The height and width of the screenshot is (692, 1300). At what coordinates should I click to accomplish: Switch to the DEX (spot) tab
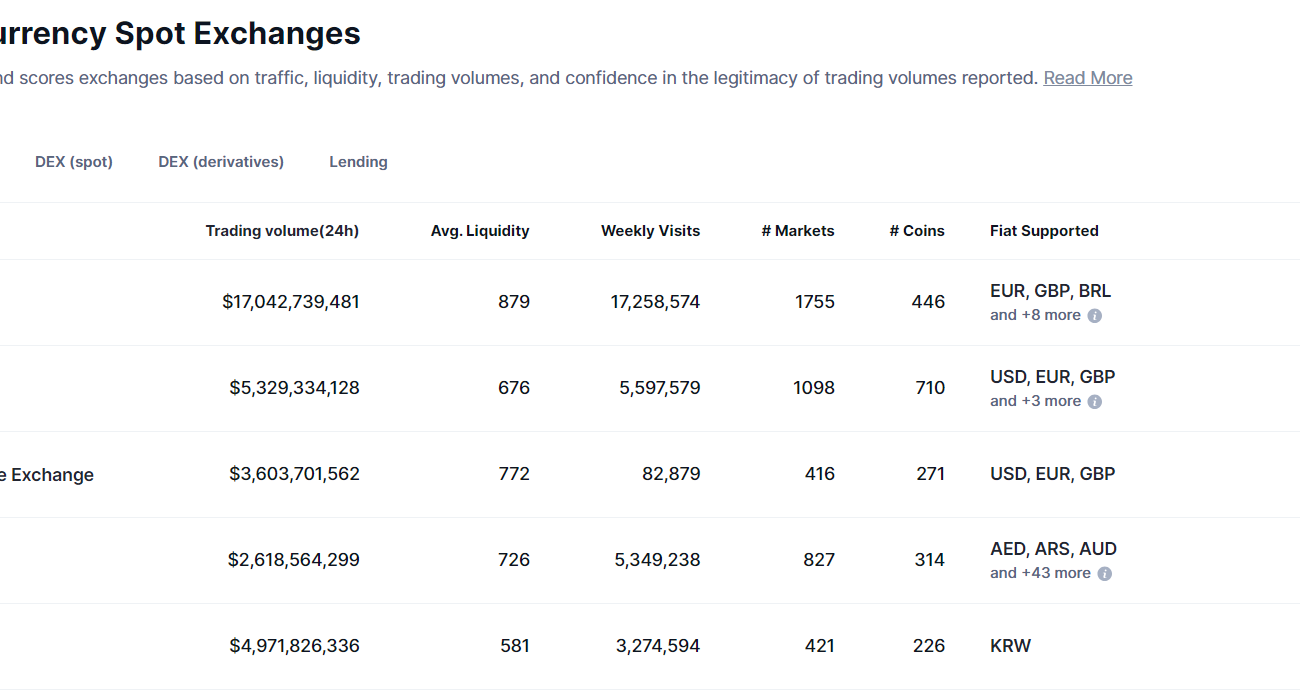(x=74, y=162)
